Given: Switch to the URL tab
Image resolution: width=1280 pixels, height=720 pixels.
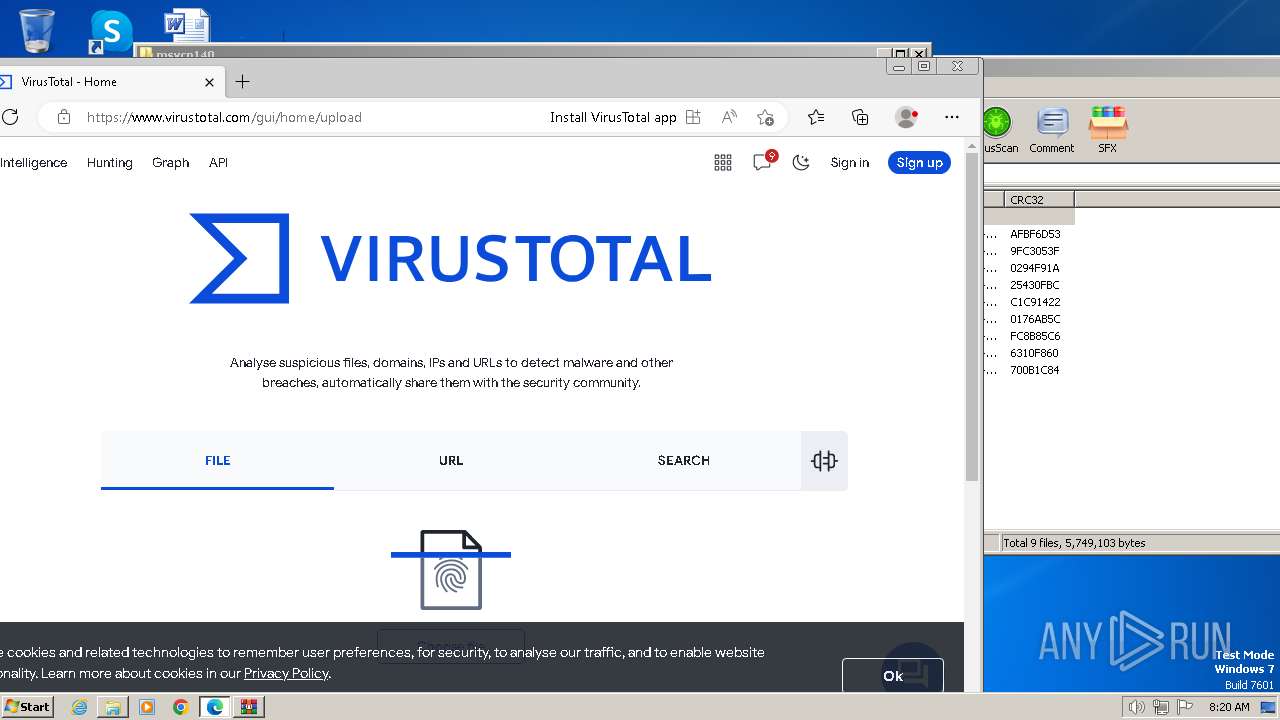Looking at the screenshot, I should pos(451,460).
